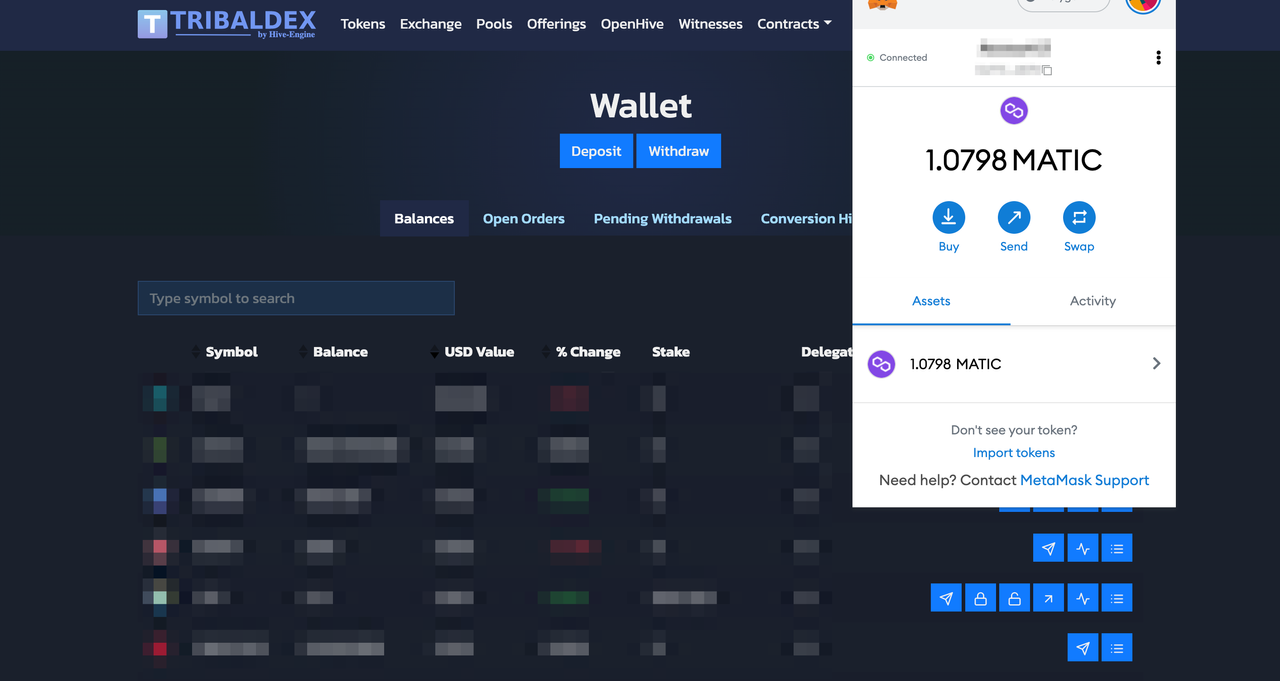The height and width of the screenshot is (681, 1280).
Task: Switch to the Activity tab in MetaMask
Action: click(x=1093, y=301)
